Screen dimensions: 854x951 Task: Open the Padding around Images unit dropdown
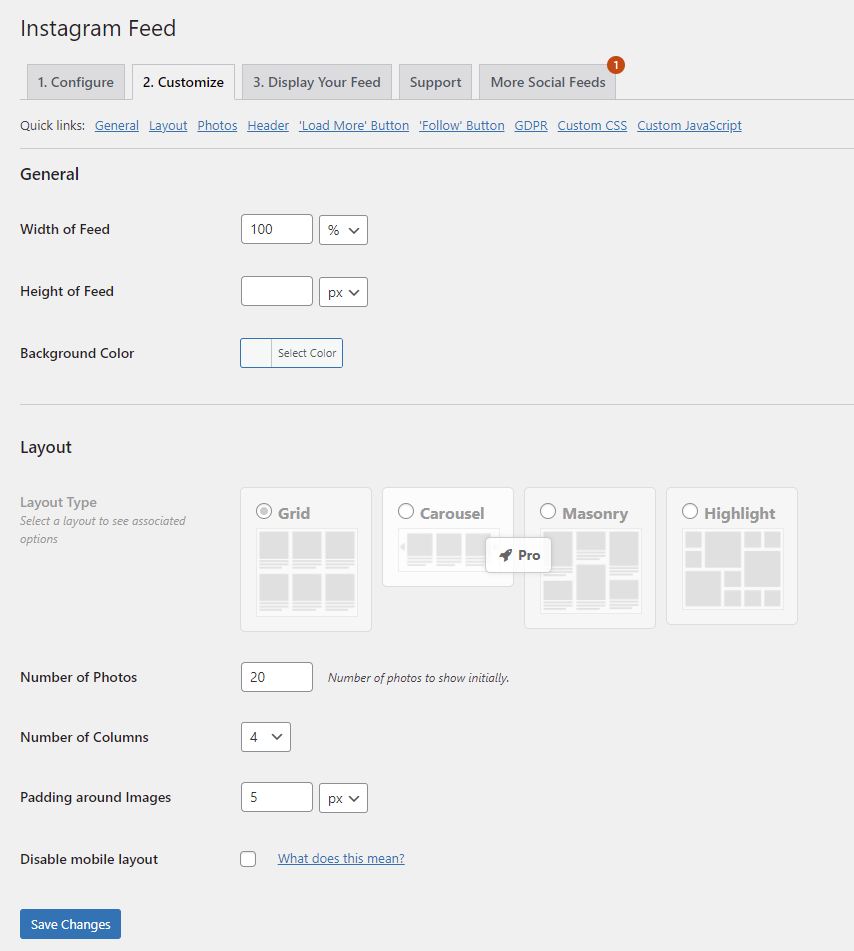click(x=343, y=798)
